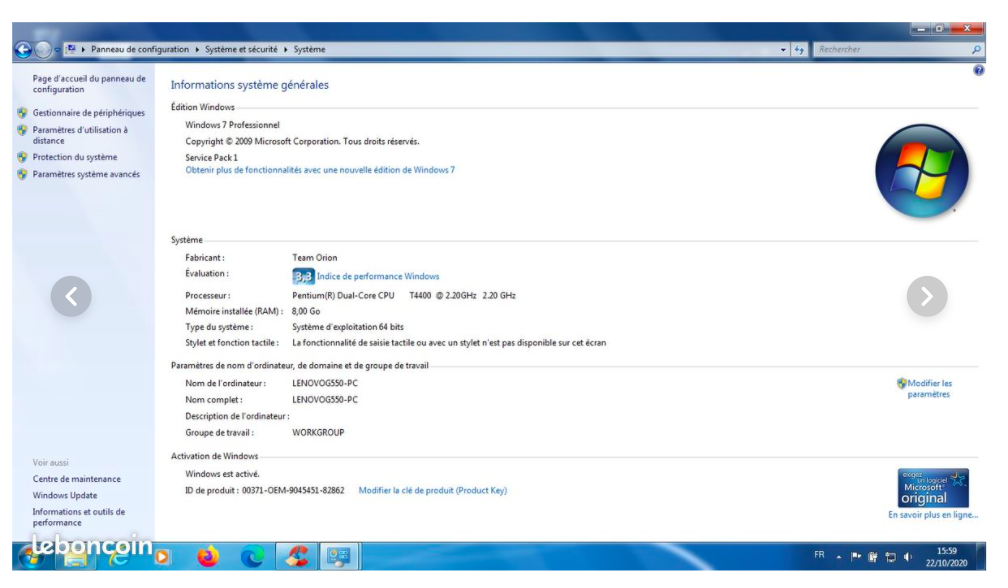Select the WORKGROUP value
1008x588 pixels.
(318, 433)
